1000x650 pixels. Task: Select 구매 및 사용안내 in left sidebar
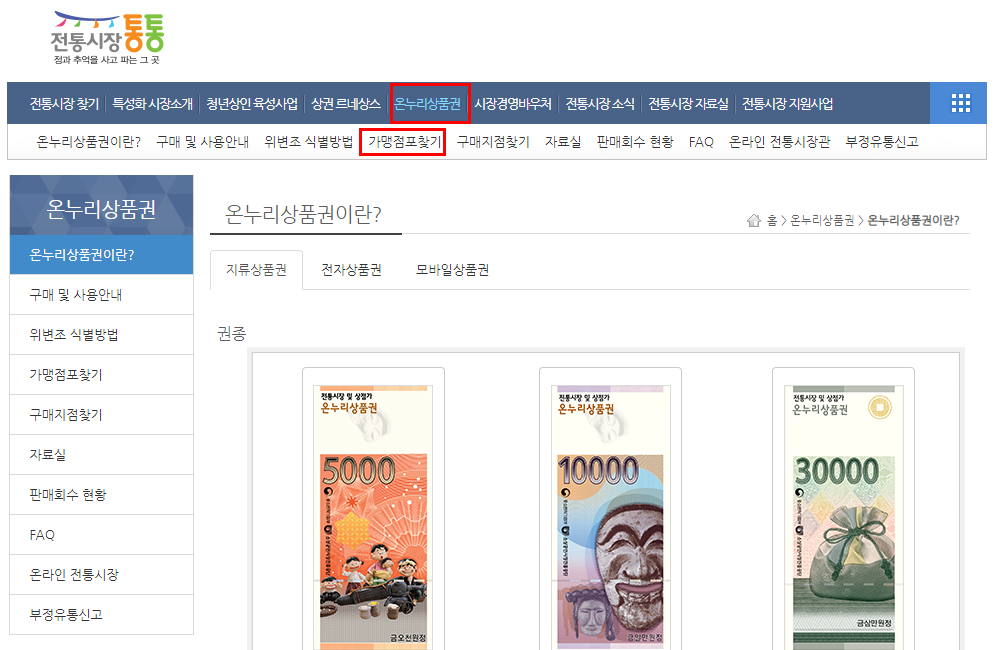(x=101, y=295)
